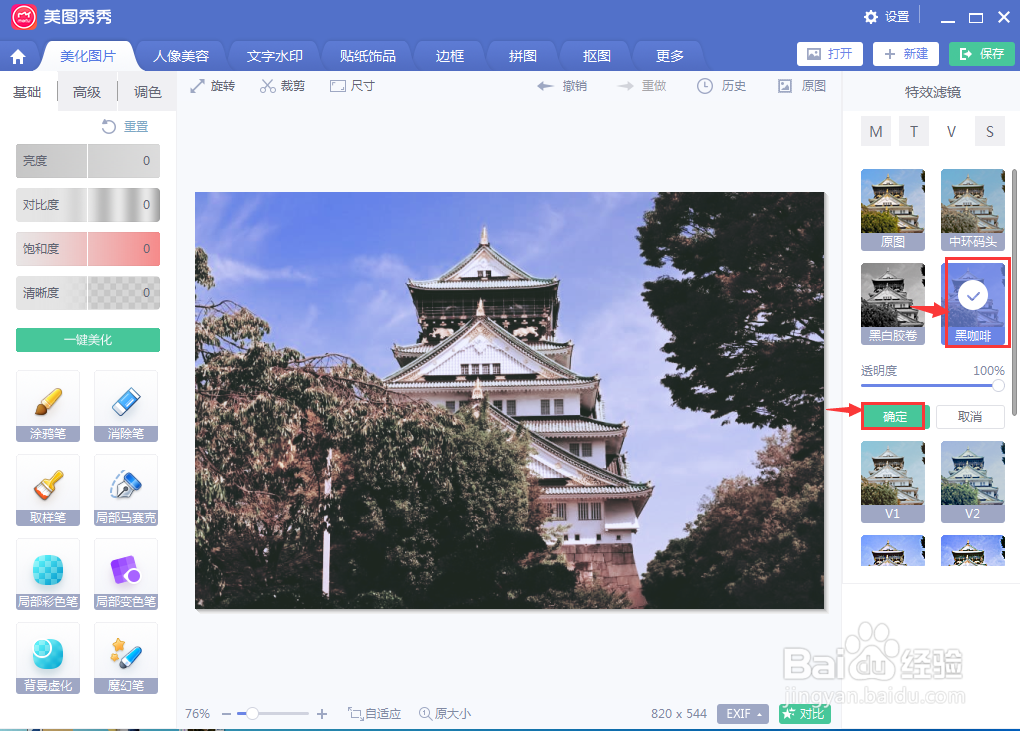Activate the 背景虚化 background blur tool

pos(47,657)
